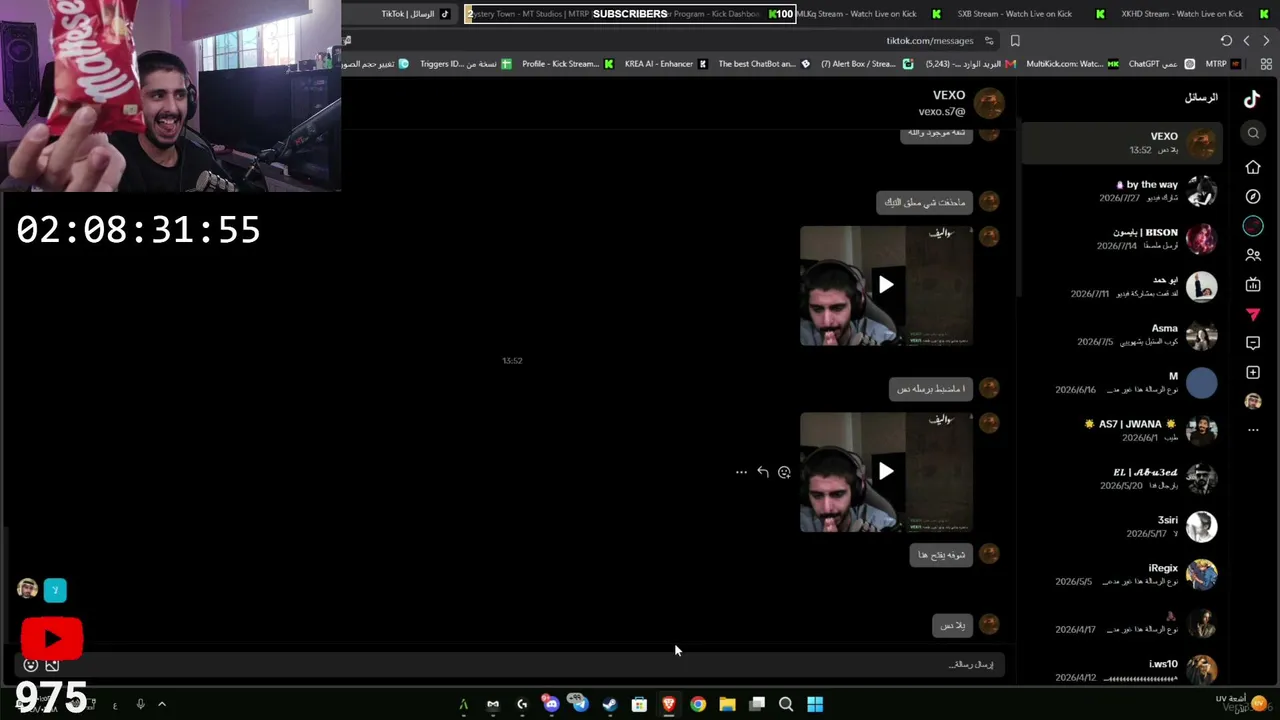This screenshot has height=720, width=1280.
Task: Open the MultiKick bookmark
Action: [x=1073, y=64]
